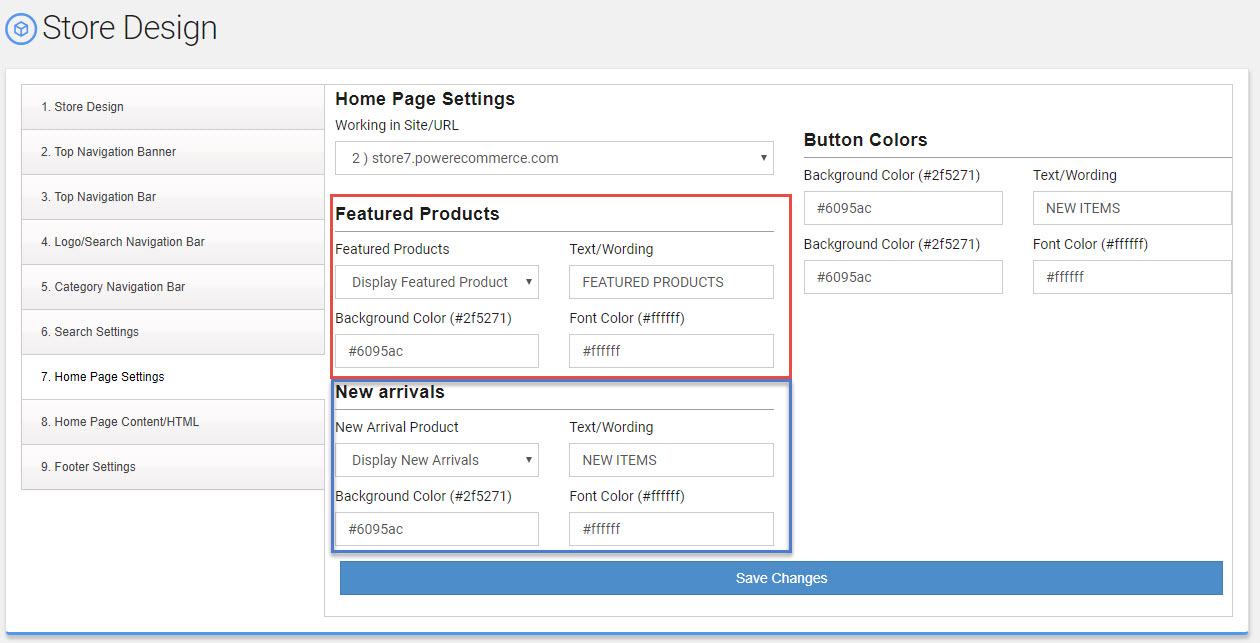Edit Featured Products background color field
Image resolution: width=1260 pixels, height=643 pixels.
click(x=436, y=351)
